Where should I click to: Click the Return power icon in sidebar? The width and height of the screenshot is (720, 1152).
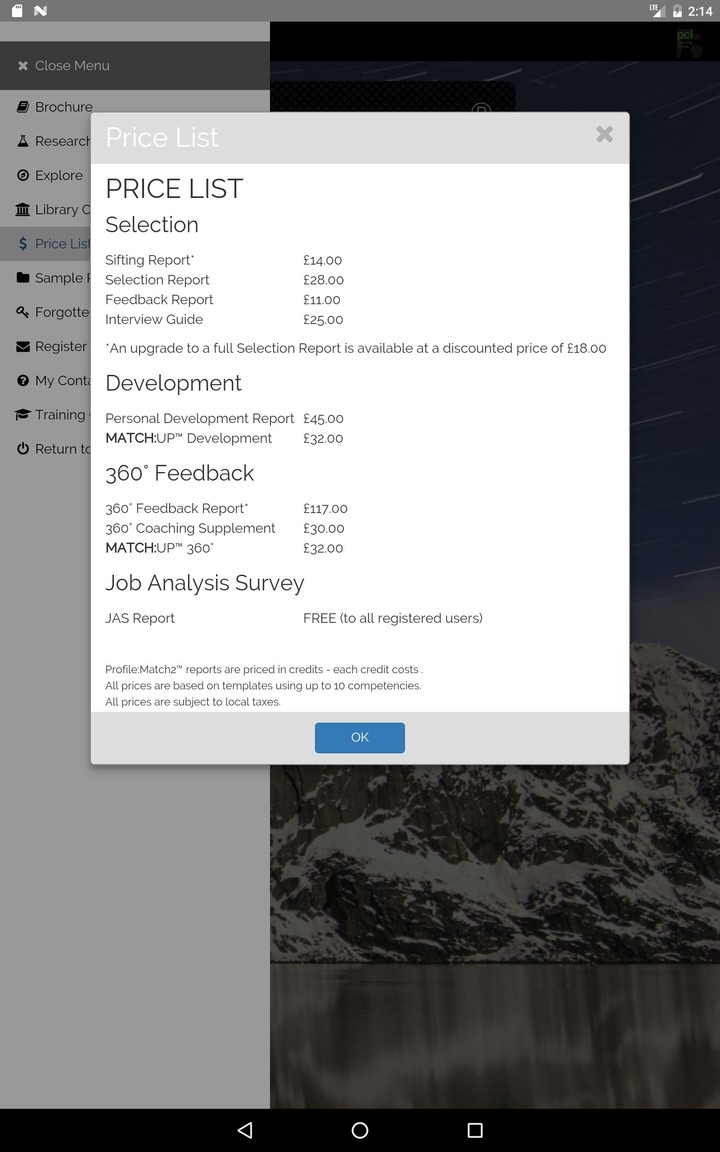pyautogui.click(x=22, y=449)
